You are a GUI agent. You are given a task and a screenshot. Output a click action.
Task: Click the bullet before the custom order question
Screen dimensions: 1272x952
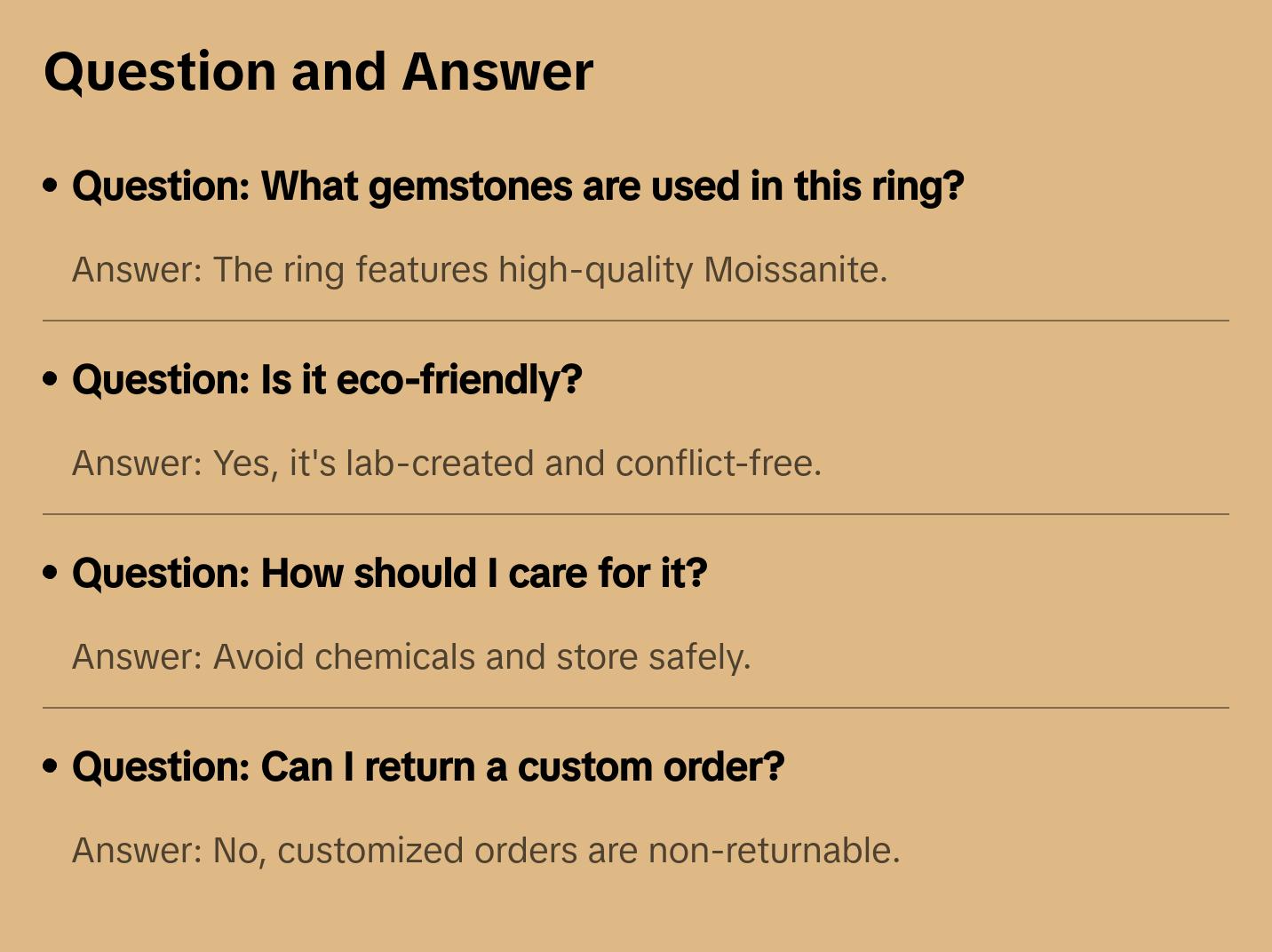(51, 766)
